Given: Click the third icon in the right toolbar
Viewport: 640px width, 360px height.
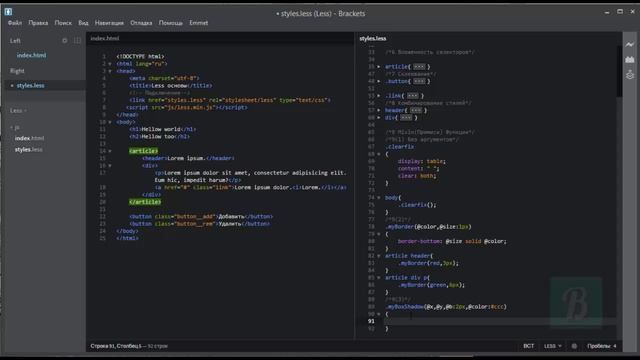Looking at the screenshot, I should (x=630, y=75).
